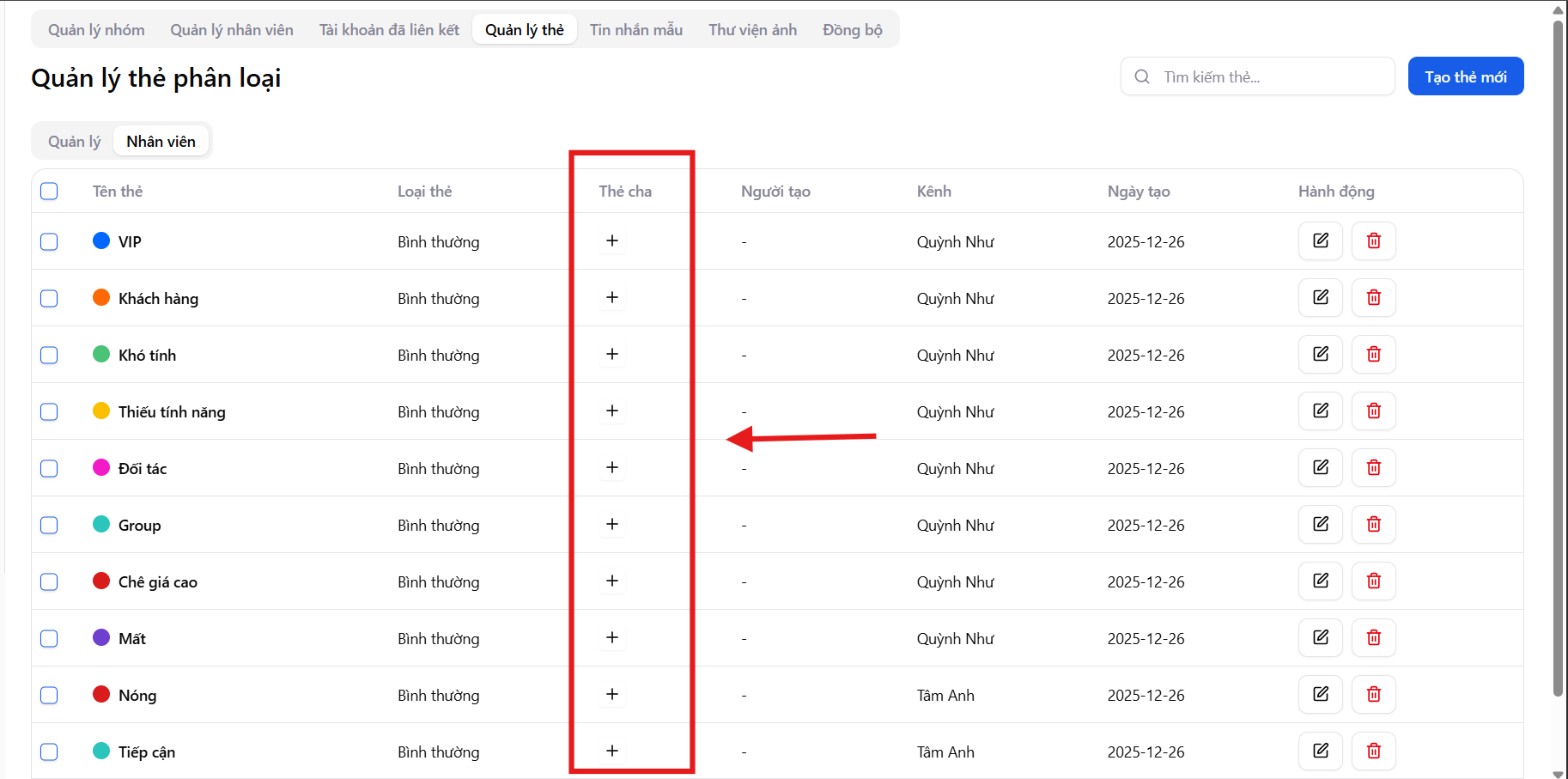Open the Quản lý nhân viên tab
The width and height of the screenshot is (1568, 779).
(x=231, y=30)
